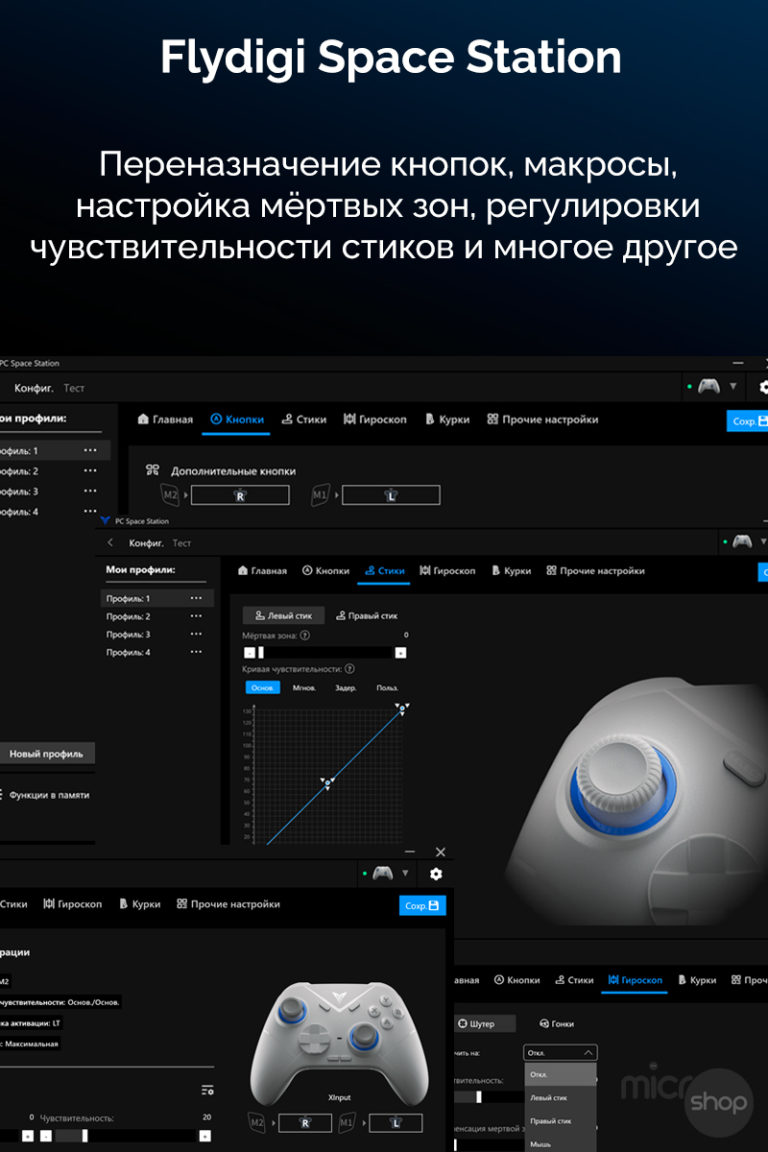Screen dimensions: 768x1152
Task: Click the minus button on the Мёртвая зона slider
Action: click(x=249, y=652)
